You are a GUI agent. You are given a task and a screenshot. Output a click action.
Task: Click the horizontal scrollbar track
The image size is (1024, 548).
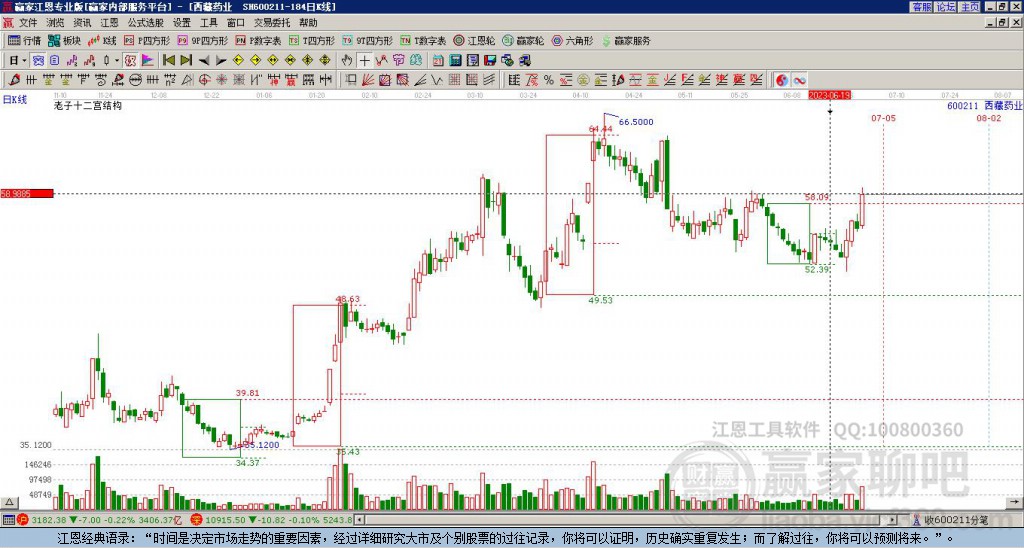click(624, 521)
